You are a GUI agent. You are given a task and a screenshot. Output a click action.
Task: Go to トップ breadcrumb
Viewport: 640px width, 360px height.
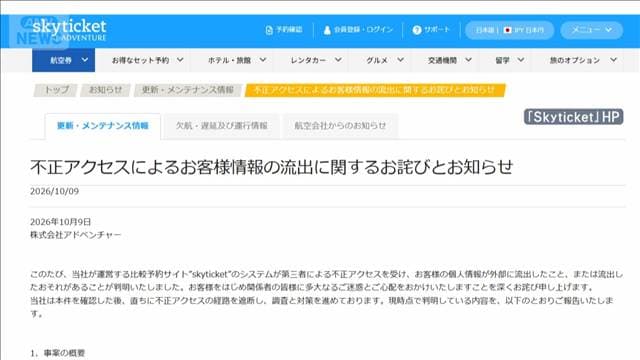pyautogui.click(x=56, y=90)
